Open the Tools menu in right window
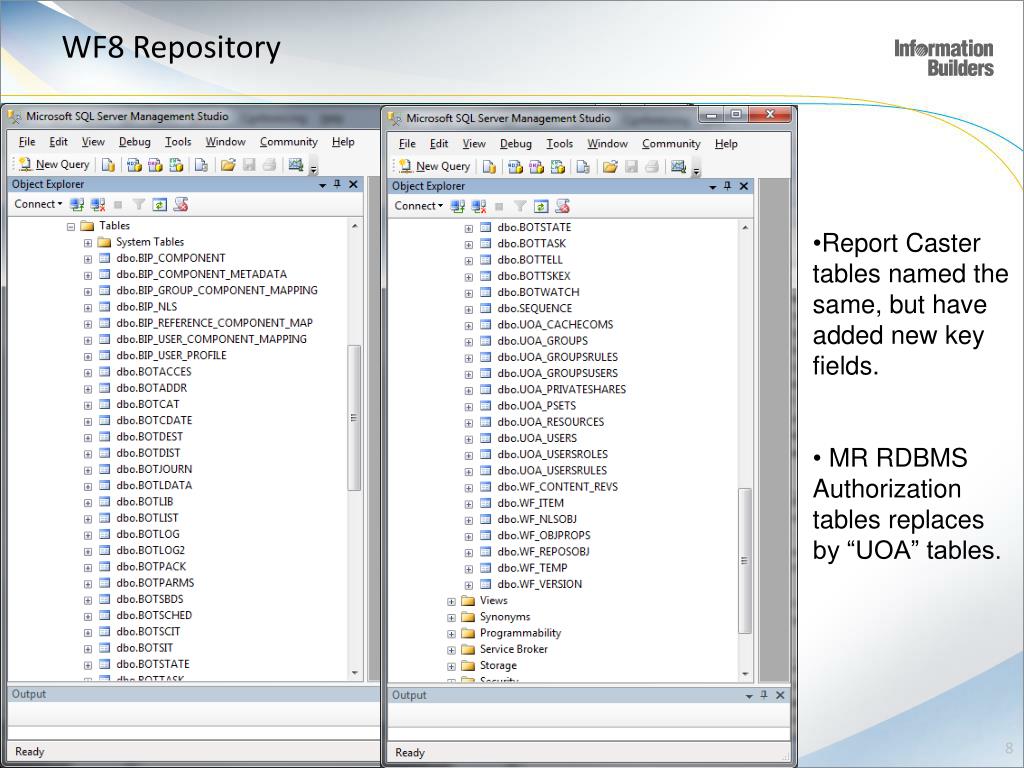The height and width of the screenshot is (768, 1024). pyautogui.click(x=560, y=144)
